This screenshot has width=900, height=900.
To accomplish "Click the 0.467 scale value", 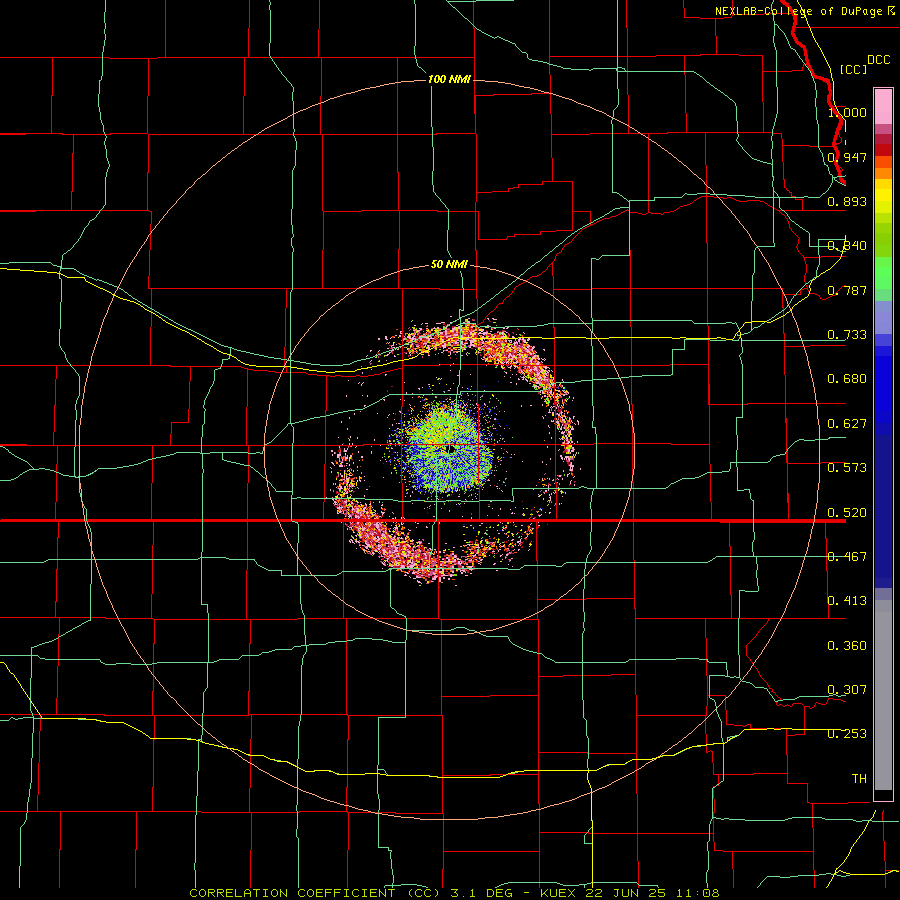I will pyautogui.click(x=847, y=557).
